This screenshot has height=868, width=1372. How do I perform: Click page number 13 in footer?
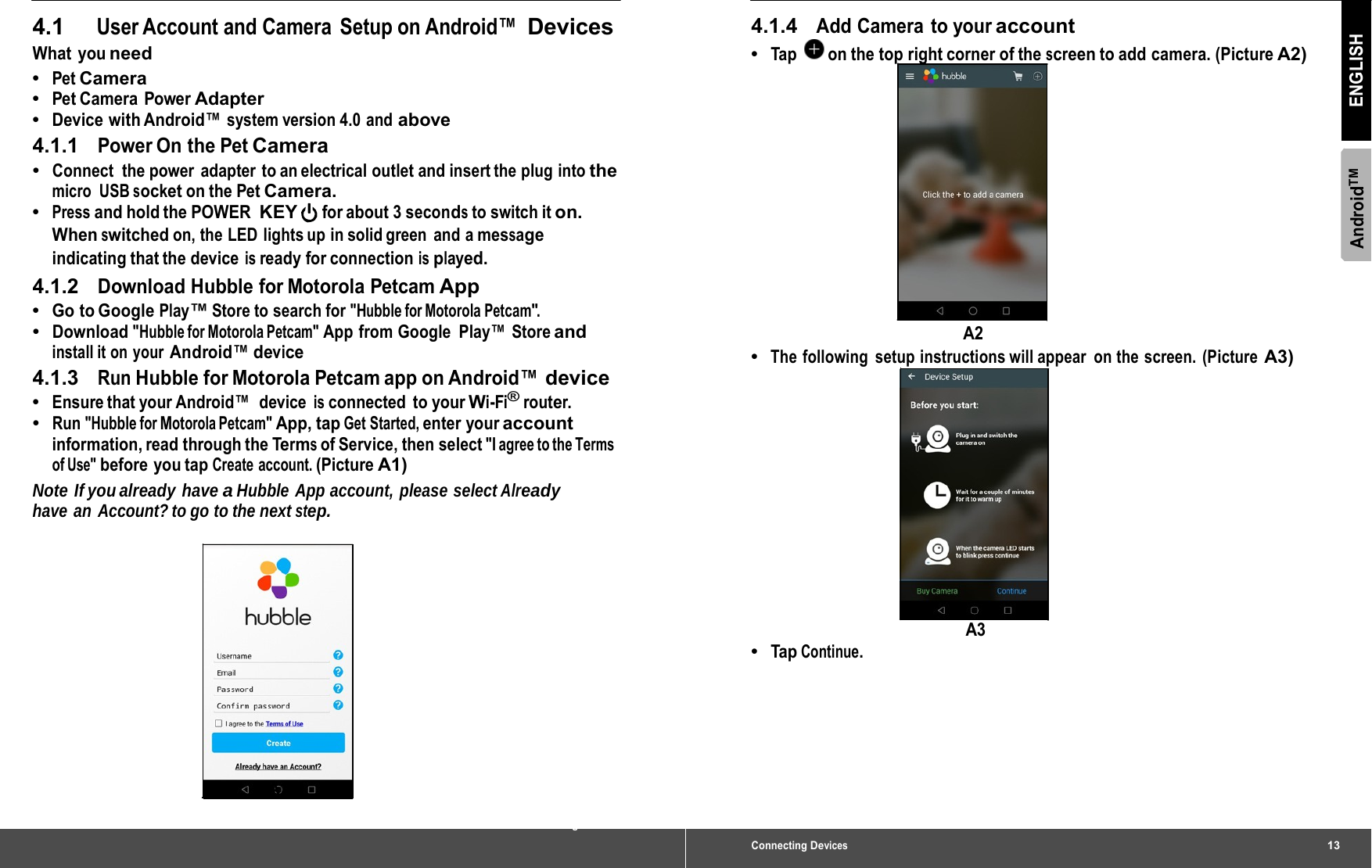[x=1333, y=845]
